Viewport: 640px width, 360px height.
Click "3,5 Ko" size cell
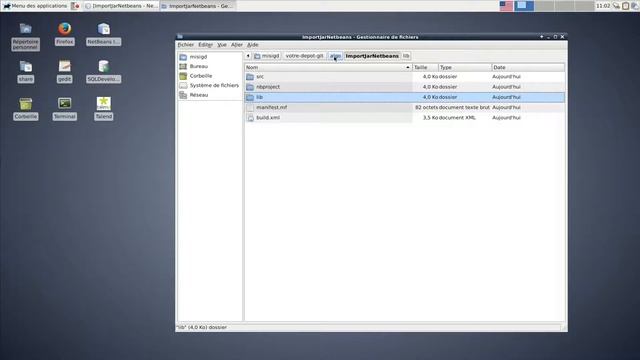tap(430, 118)
